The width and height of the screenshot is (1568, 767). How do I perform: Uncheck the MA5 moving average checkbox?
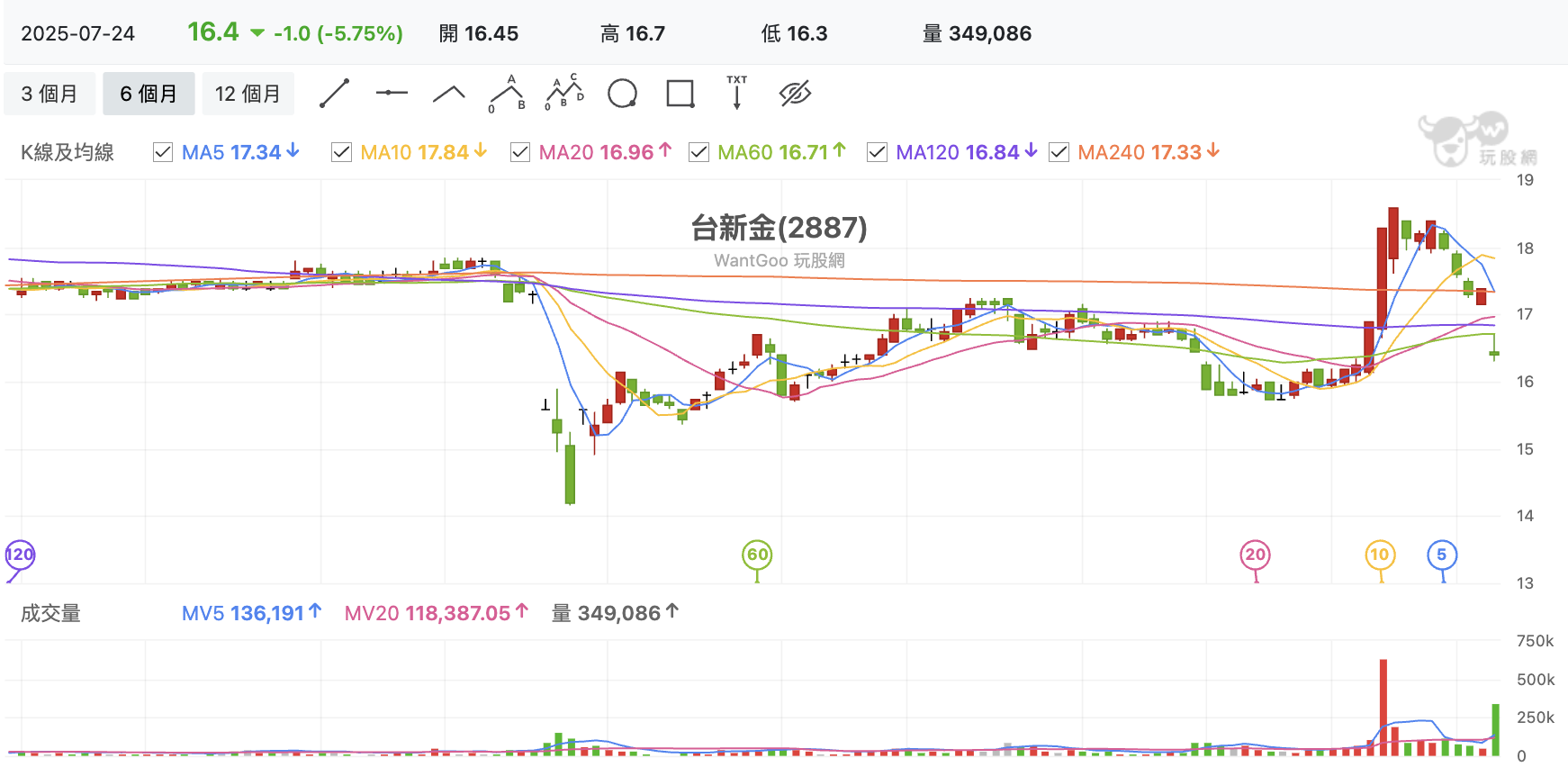[x=163, y=152]
